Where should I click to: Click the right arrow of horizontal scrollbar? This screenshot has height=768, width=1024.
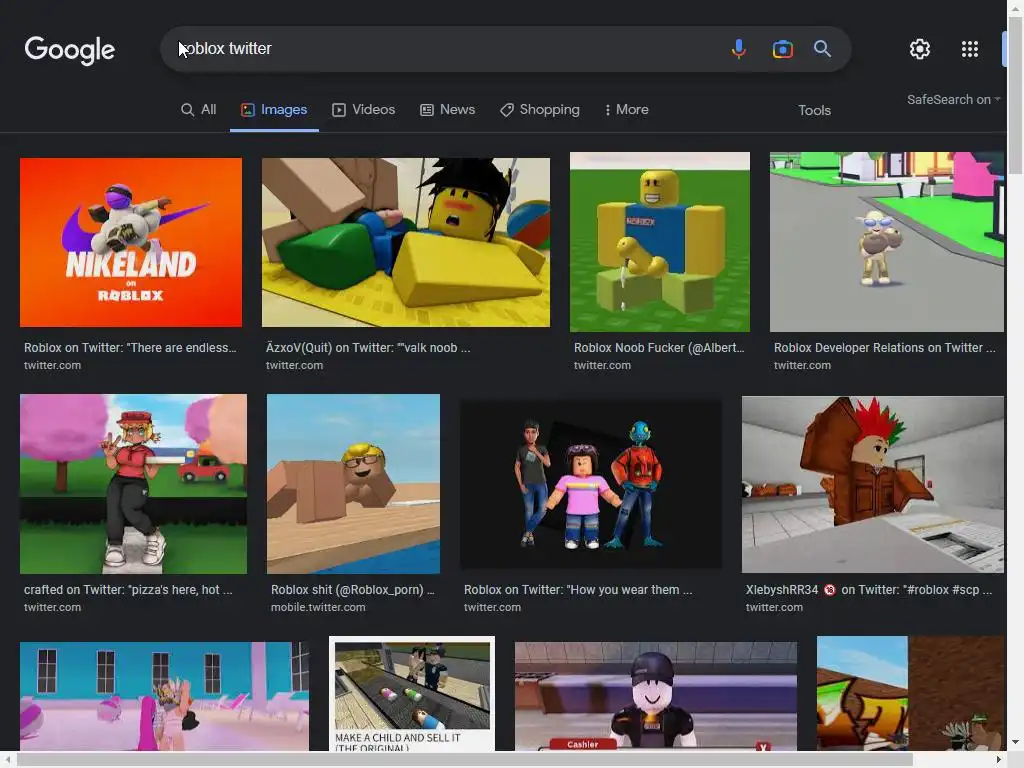coord(999,760)
